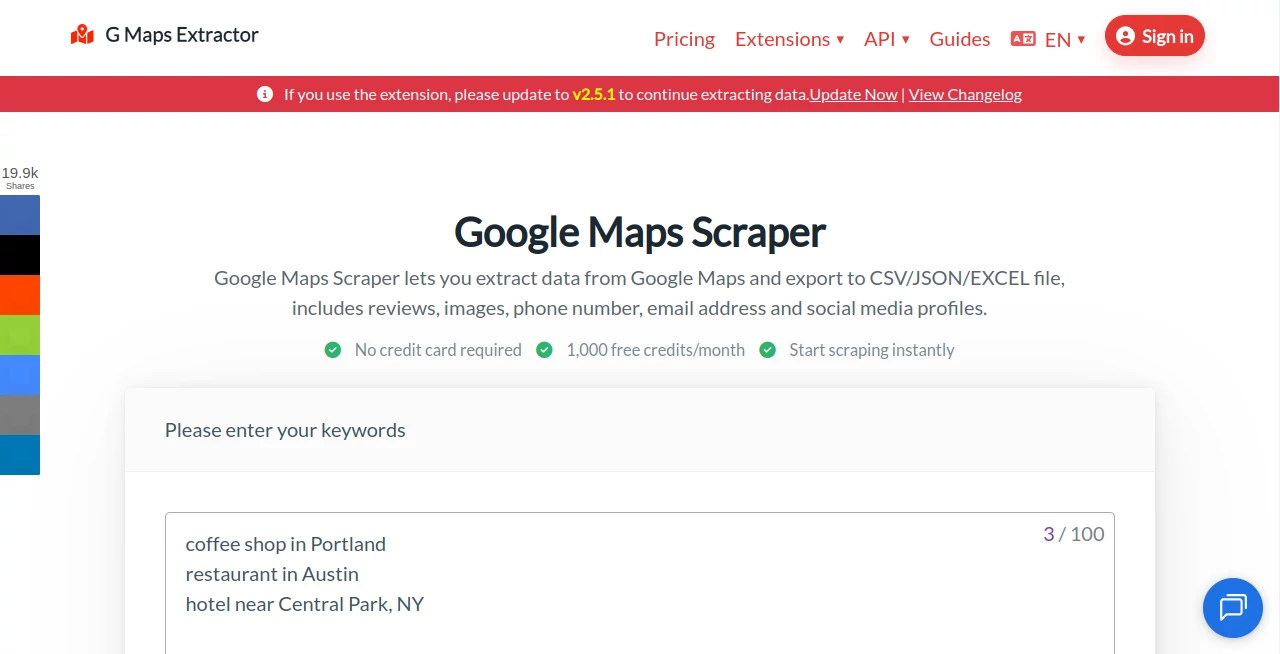Focus the keywords textarea input

click(640, 583)
